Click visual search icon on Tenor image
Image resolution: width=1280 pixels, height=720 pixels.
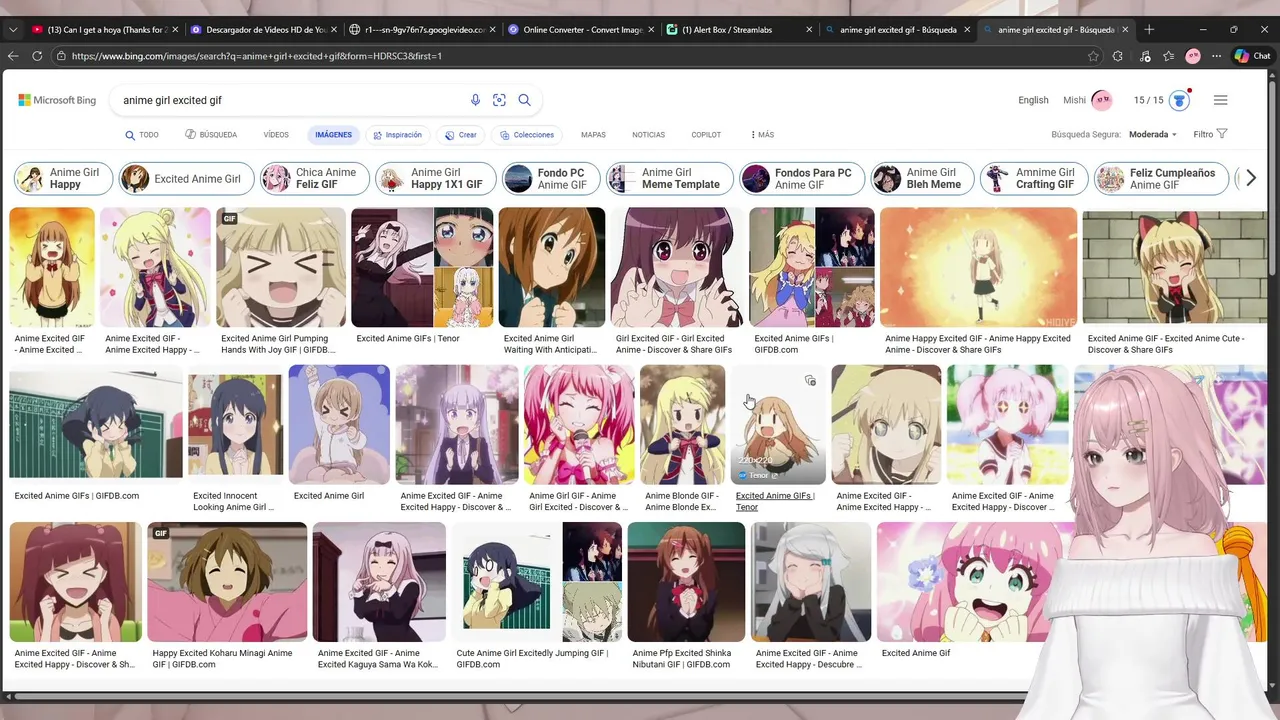[x=810, y=381]
